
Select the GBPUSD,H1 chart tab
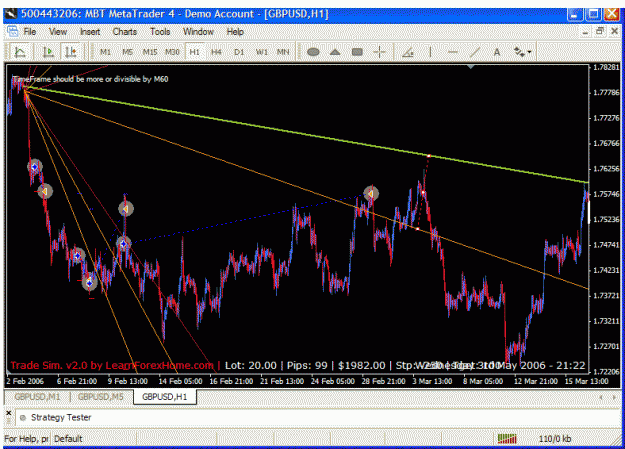165,397
